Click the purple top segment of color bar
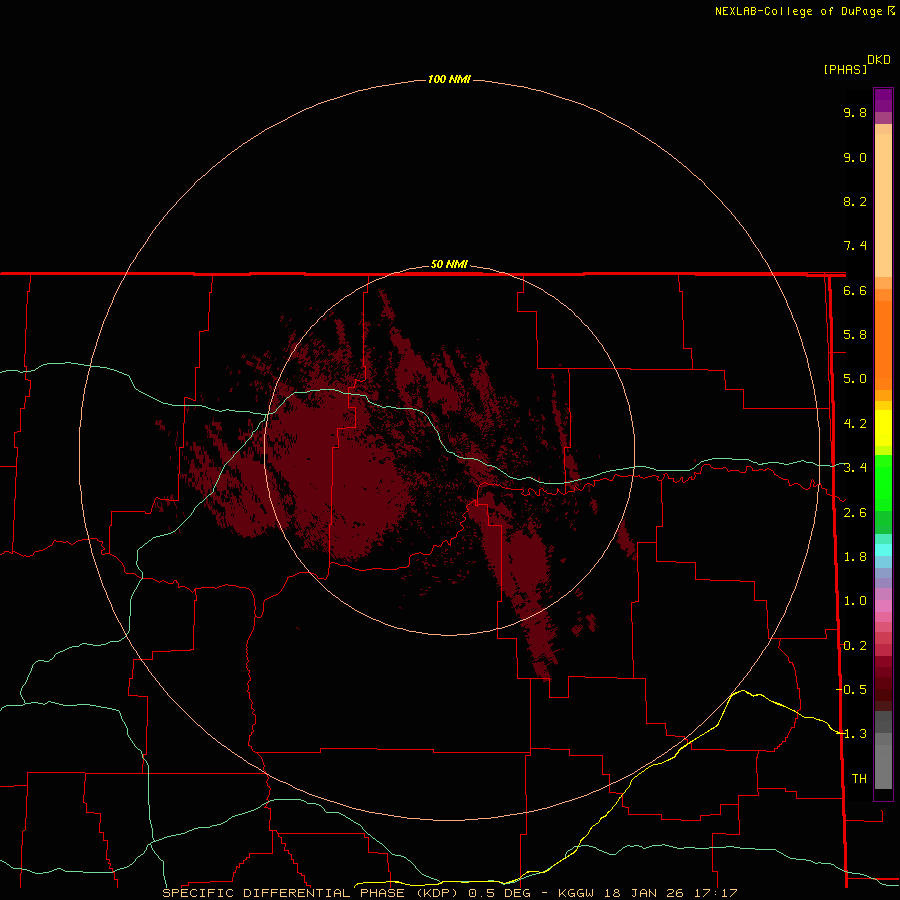This screenshot has width=900, height=900. click(883, 100)
